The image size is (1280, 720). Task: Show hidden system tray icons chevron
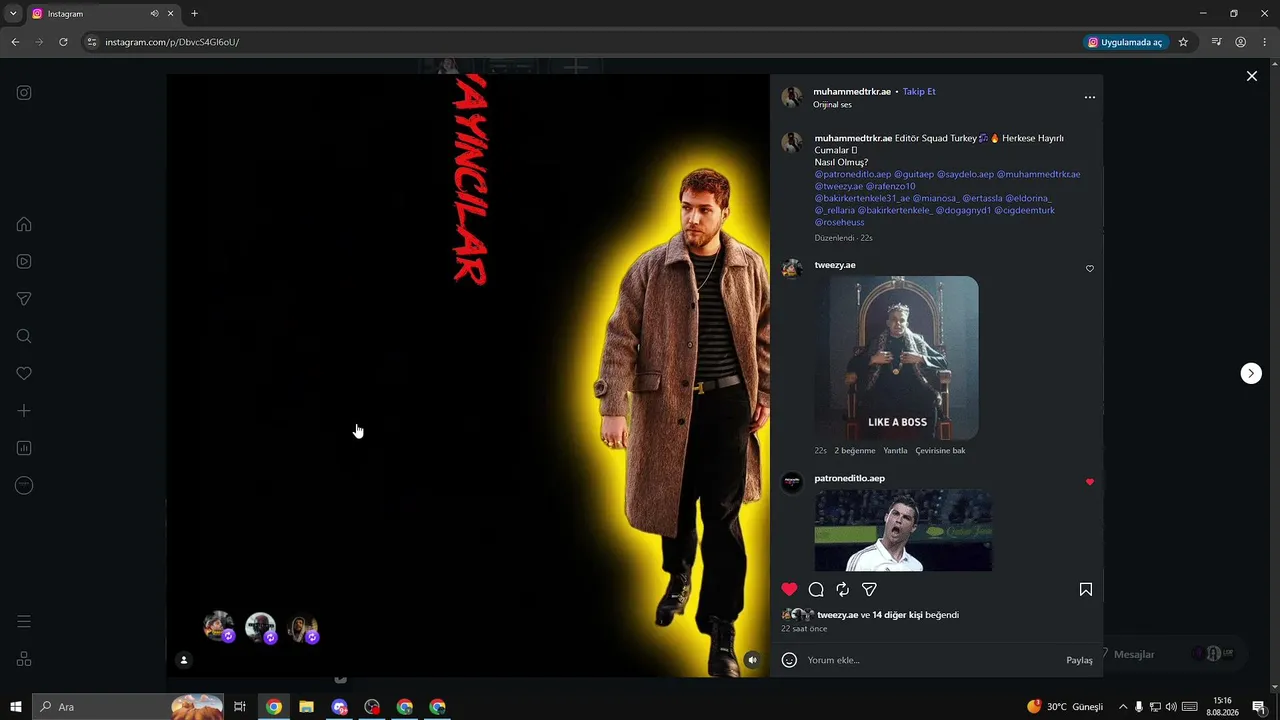1123,707
